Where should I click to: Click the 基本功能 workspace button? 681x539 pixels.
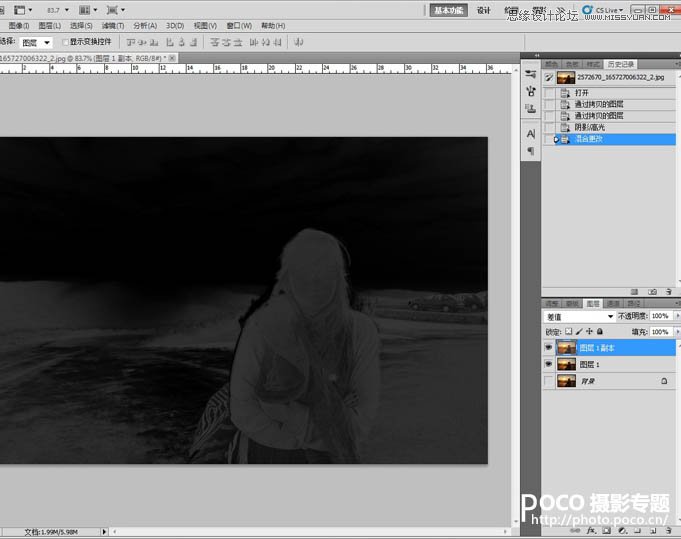[x=448, y=10]
